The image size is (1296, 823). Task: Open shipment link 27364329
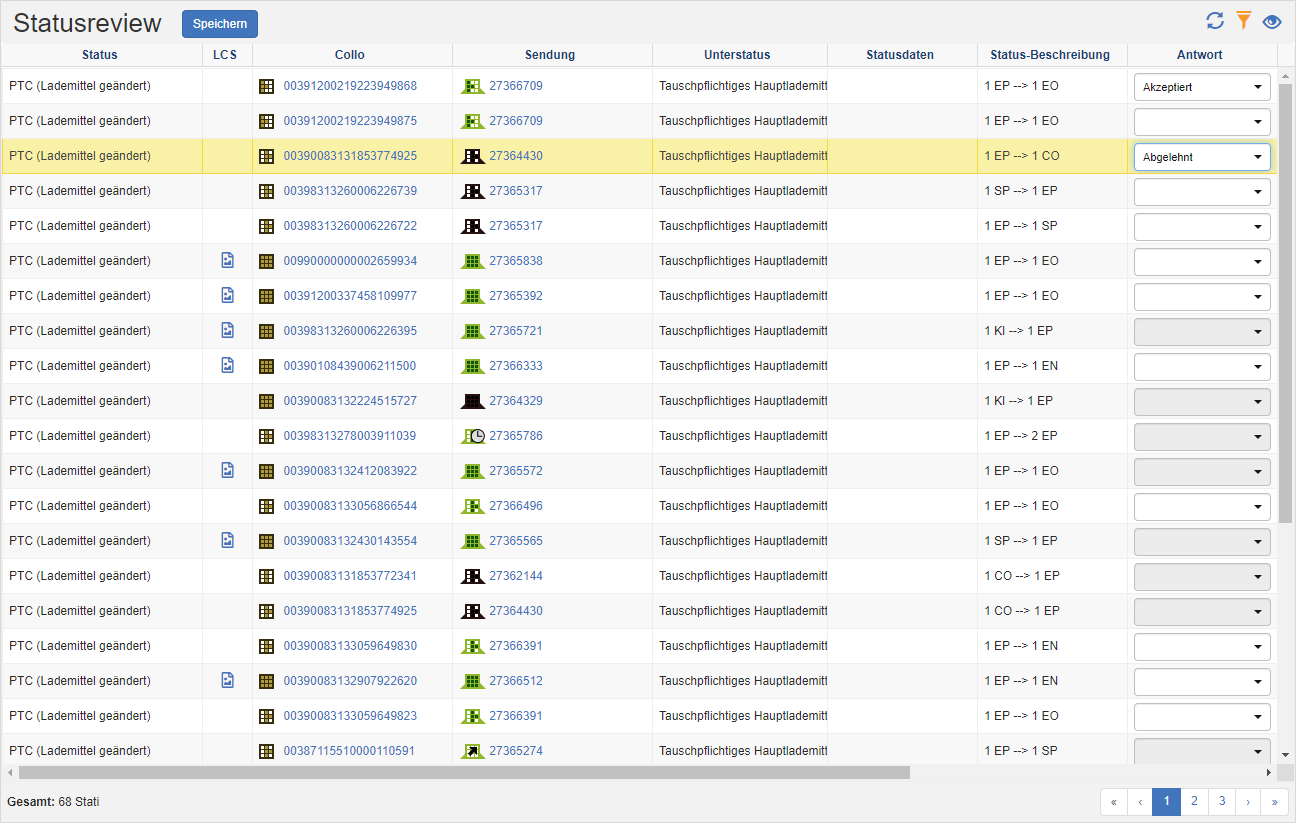click(516, 401)
